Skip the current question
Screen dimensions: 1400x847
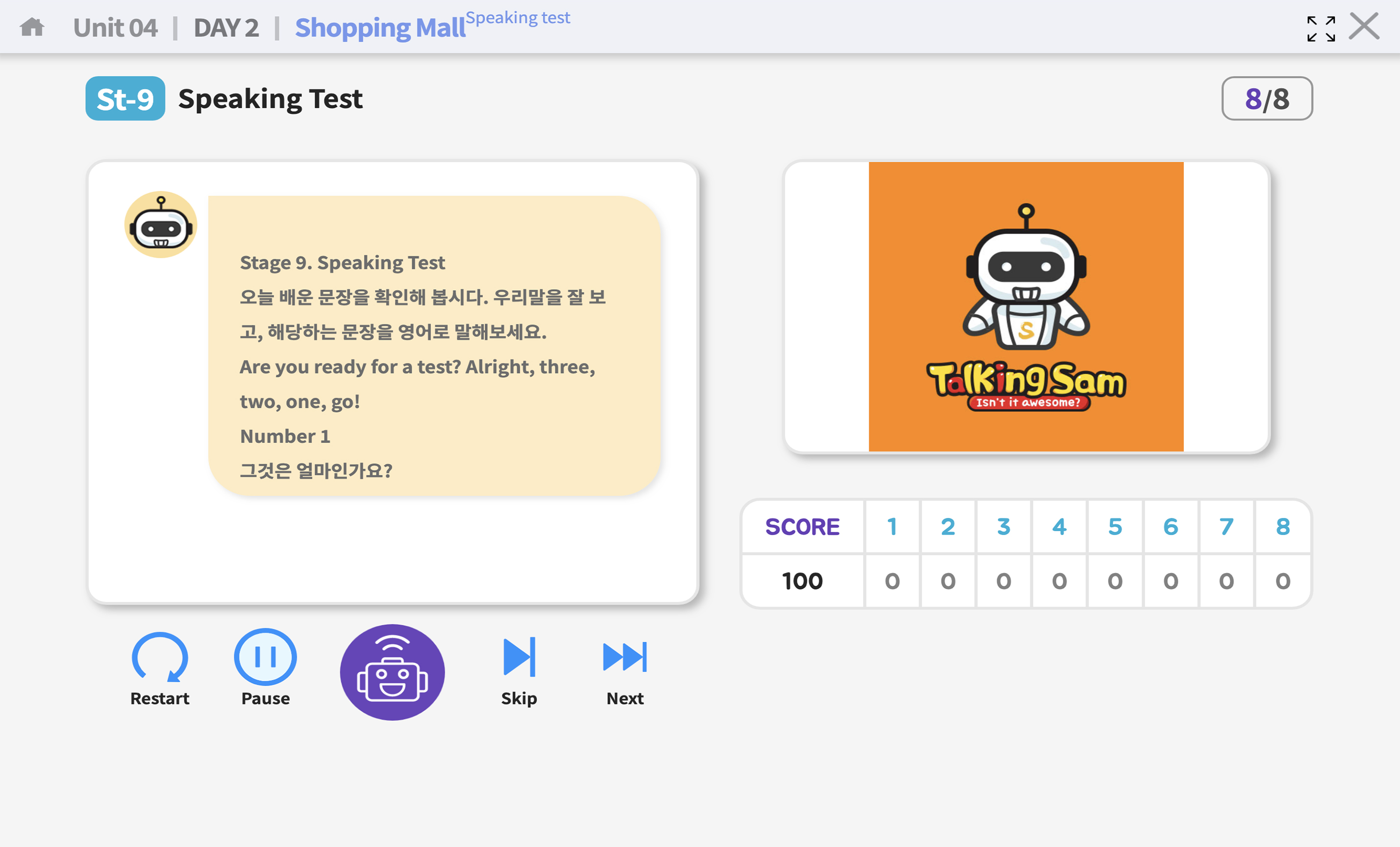(519, 657)
